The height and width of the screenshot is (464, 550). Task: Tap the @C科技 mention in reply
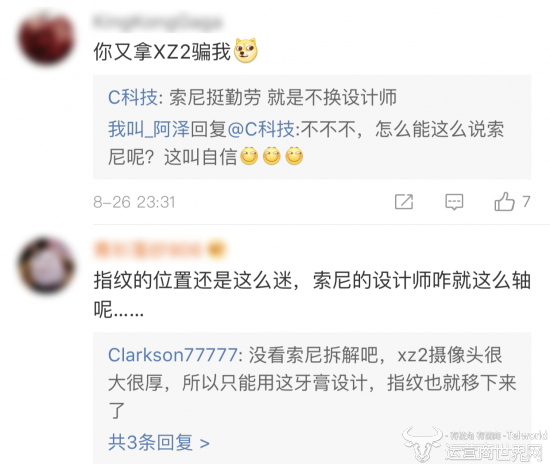pos(261,129)
